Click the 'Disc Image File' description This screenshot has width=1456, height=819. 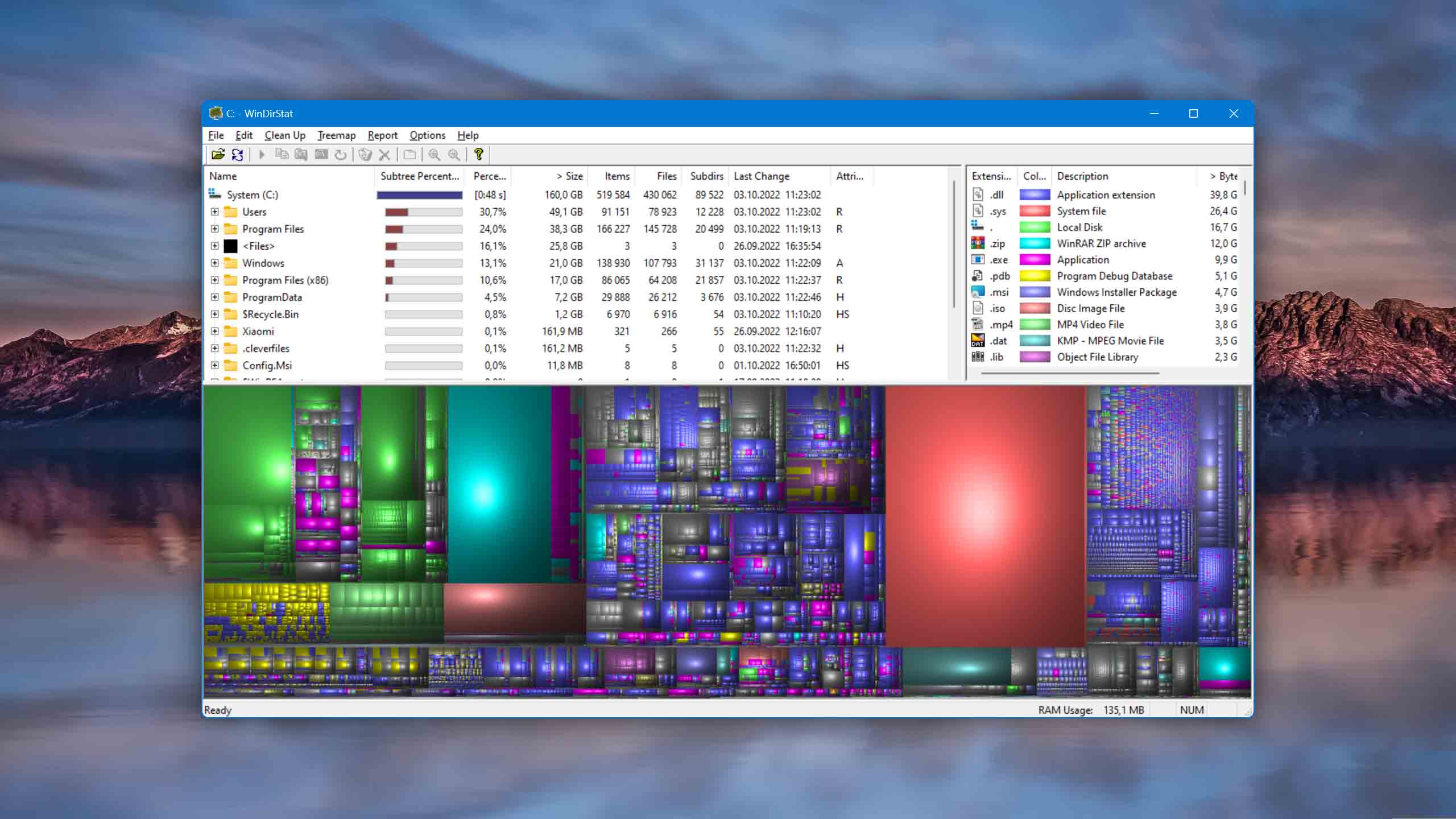point(1090,308)
